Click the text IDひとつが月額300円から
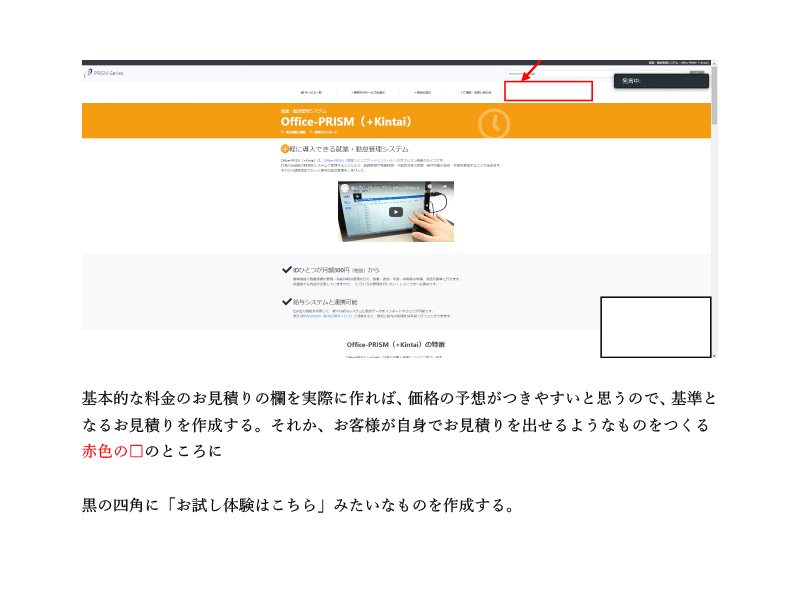The image size is (800, 600). [336, 270]
